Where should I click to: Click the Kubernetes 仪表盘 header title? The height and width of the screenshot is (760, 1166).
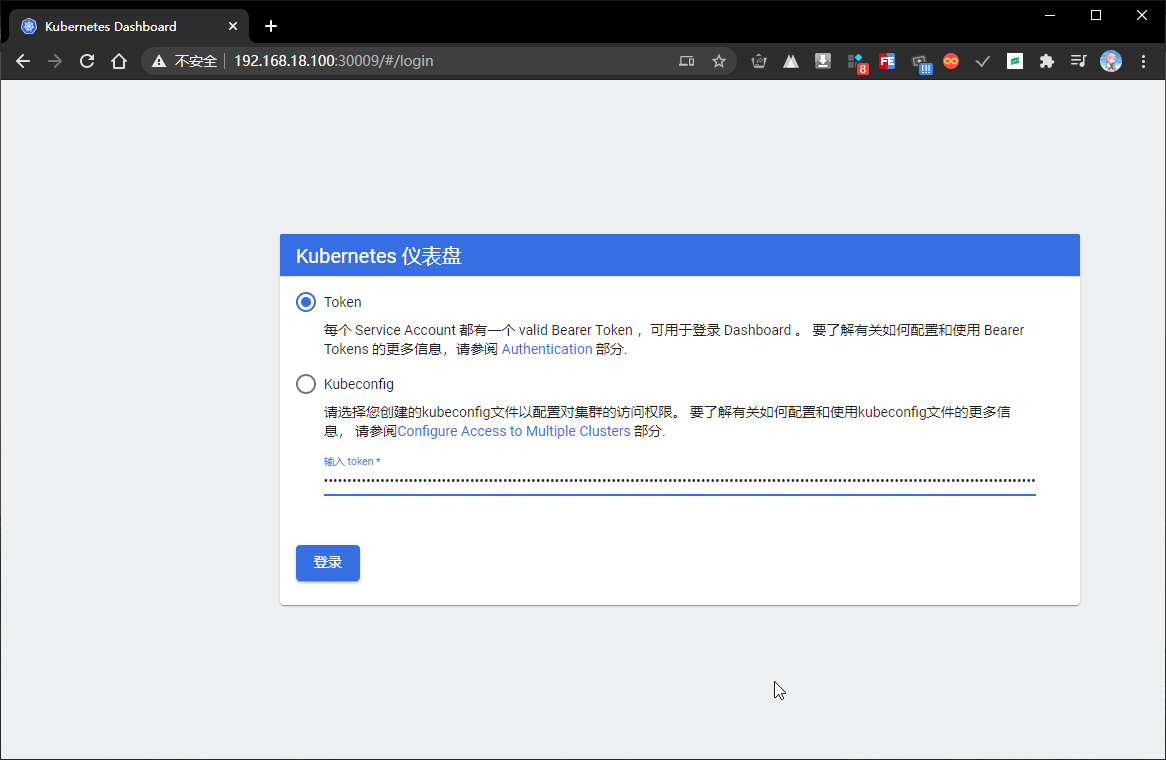point(379,256)
